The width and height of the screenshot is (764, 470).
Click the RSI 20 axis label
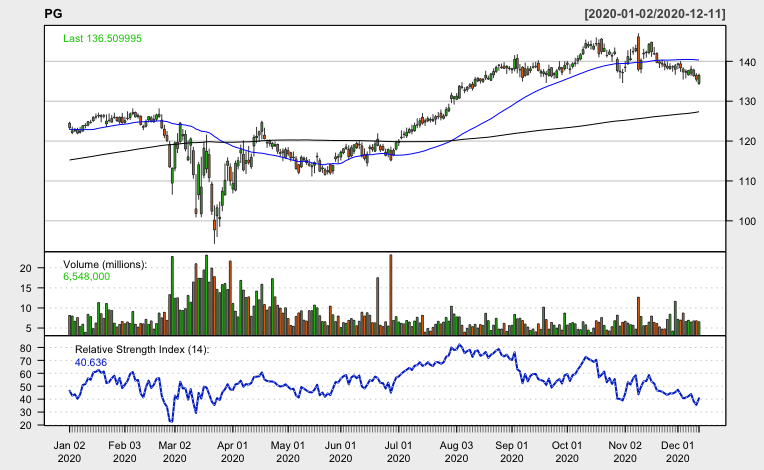[26, 425]
